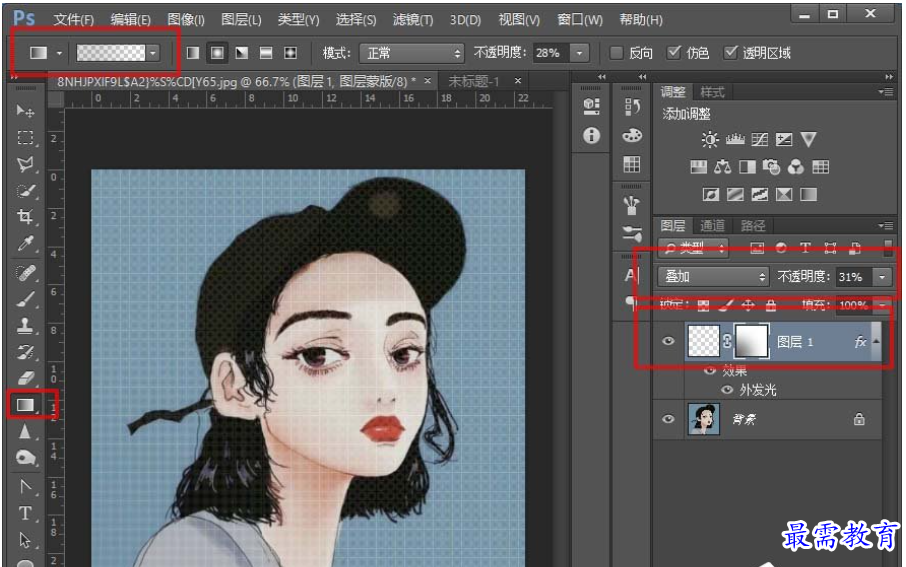Toggle layer-mask link on 图层 1
Screen dimensions: 906x567
coord(727,341)
